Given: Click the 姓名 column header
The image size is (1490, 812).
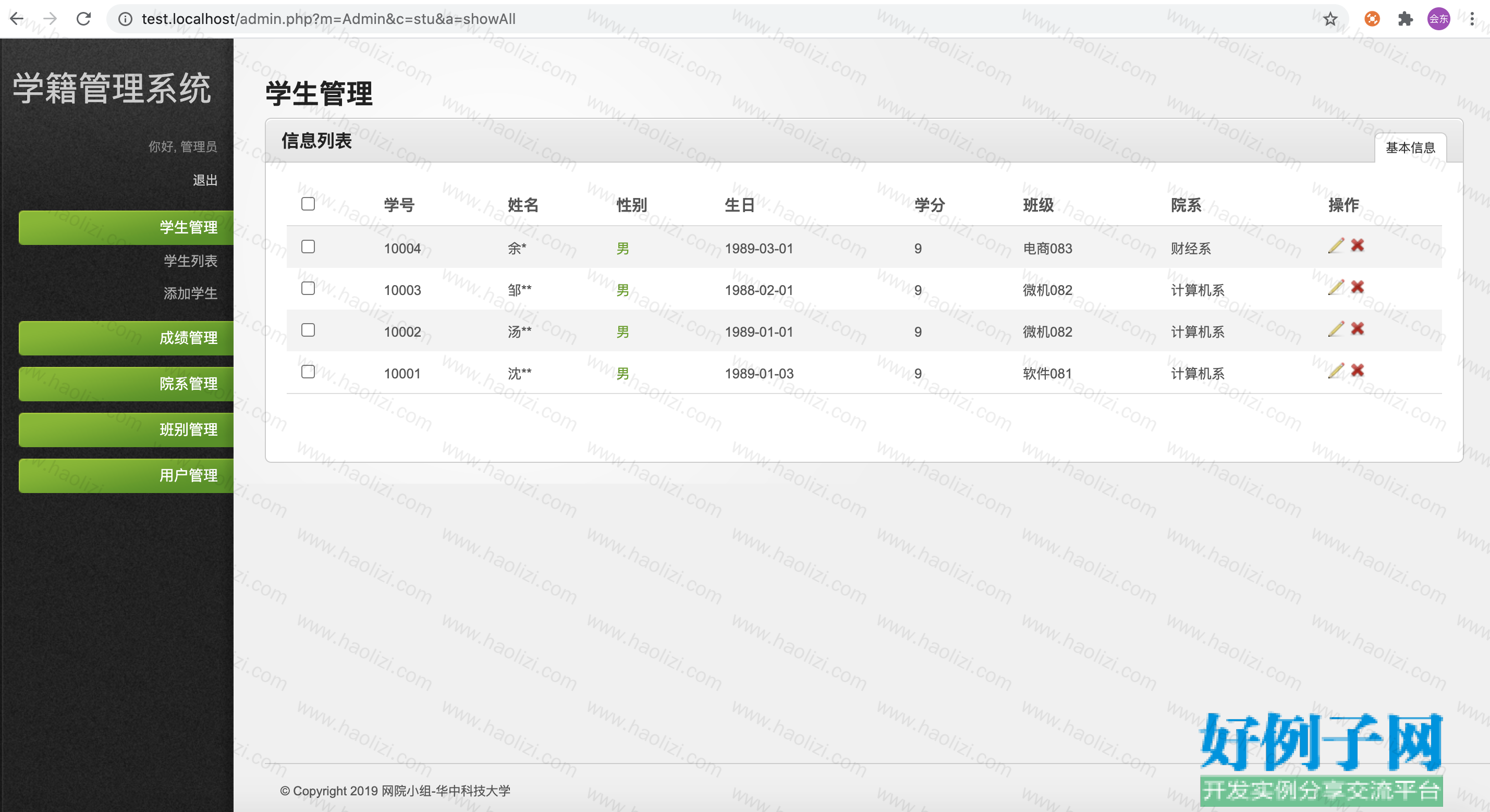Looking at the screenshot, I should (523, 205).
